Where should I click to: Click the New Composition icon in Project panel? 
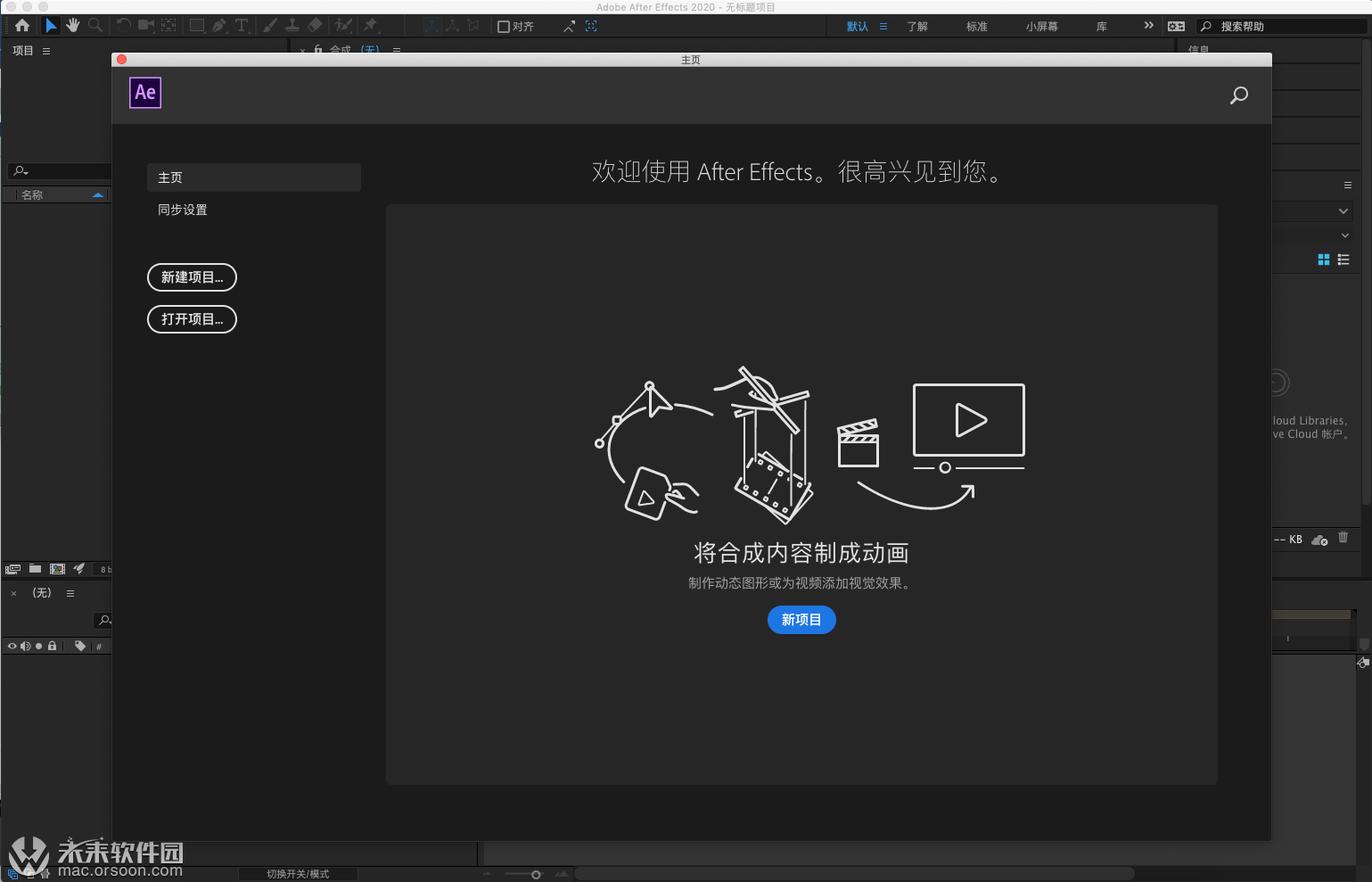point(57,569)
